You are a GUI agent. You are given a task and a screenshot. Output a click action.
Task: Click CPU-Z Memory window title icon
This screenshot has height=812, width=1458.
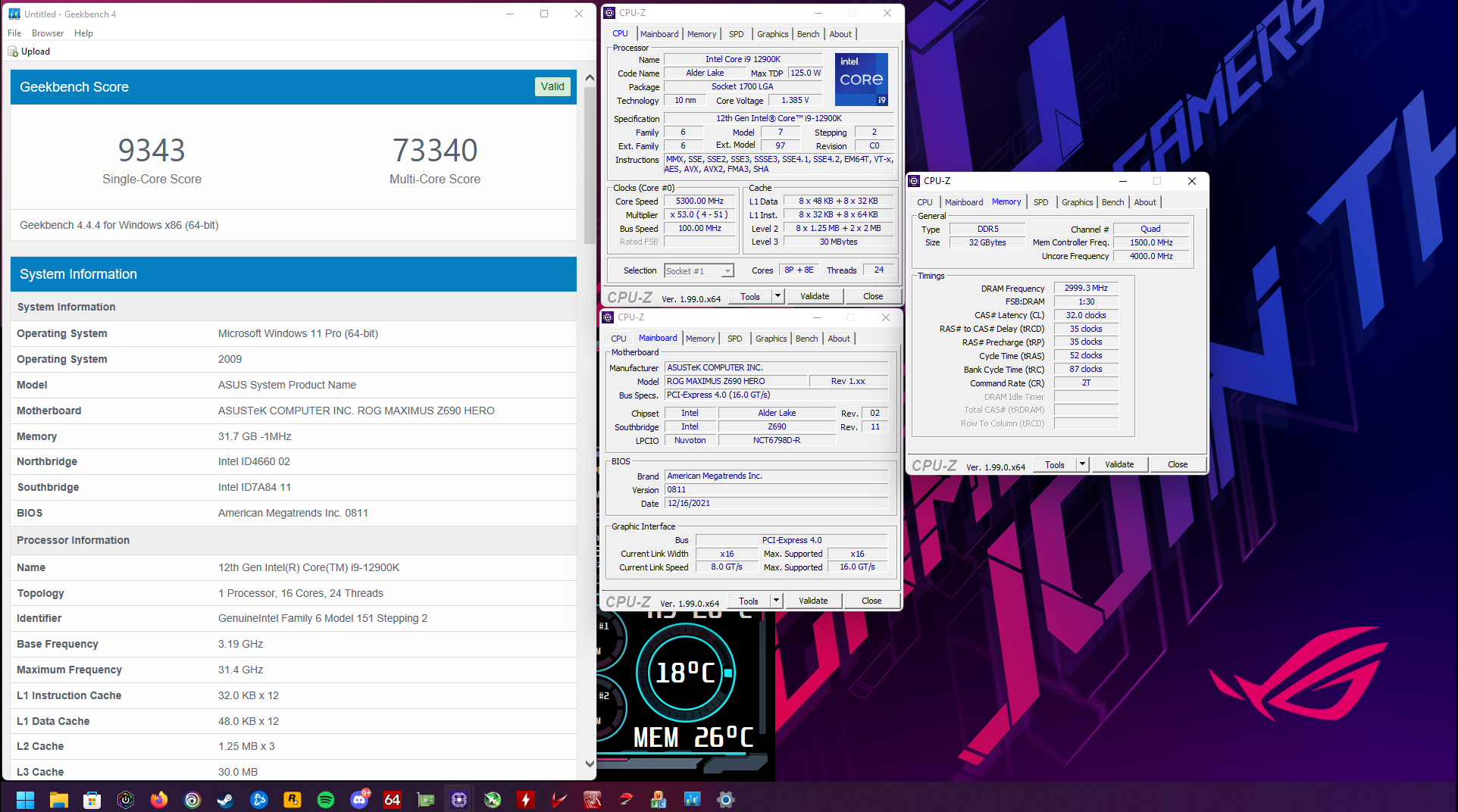[x=915, y=181]
